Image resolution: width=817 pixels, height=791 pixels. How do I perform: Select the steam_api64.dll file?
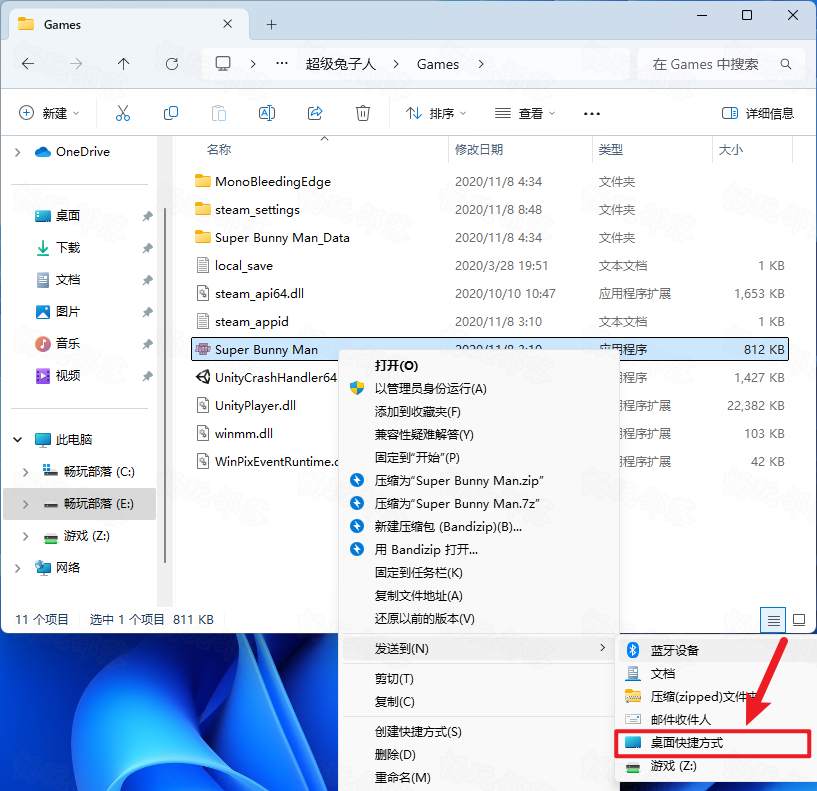[x=259, y=293]
